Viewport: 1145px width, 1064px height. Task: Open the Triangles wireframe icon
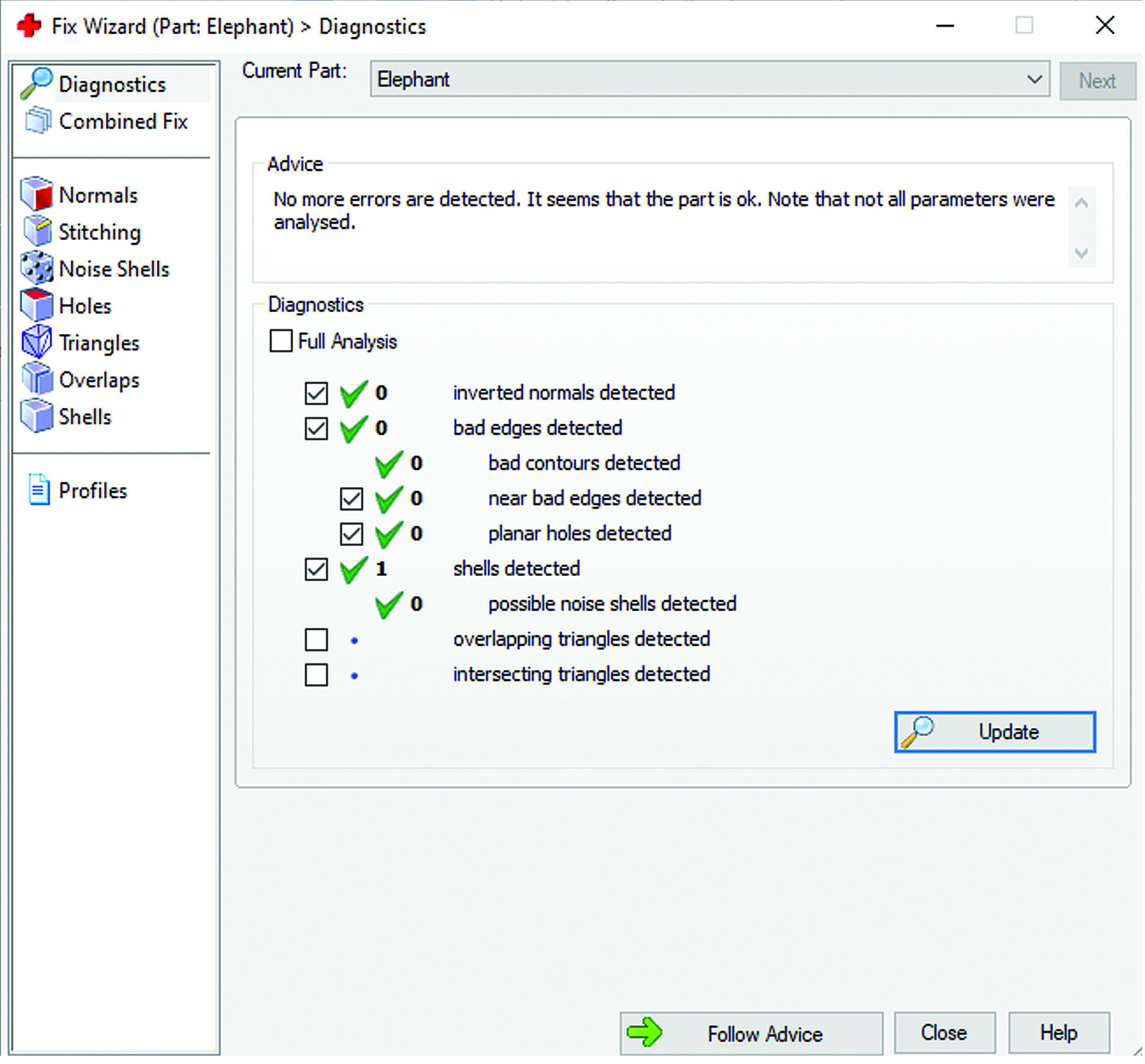pos(37,342)
